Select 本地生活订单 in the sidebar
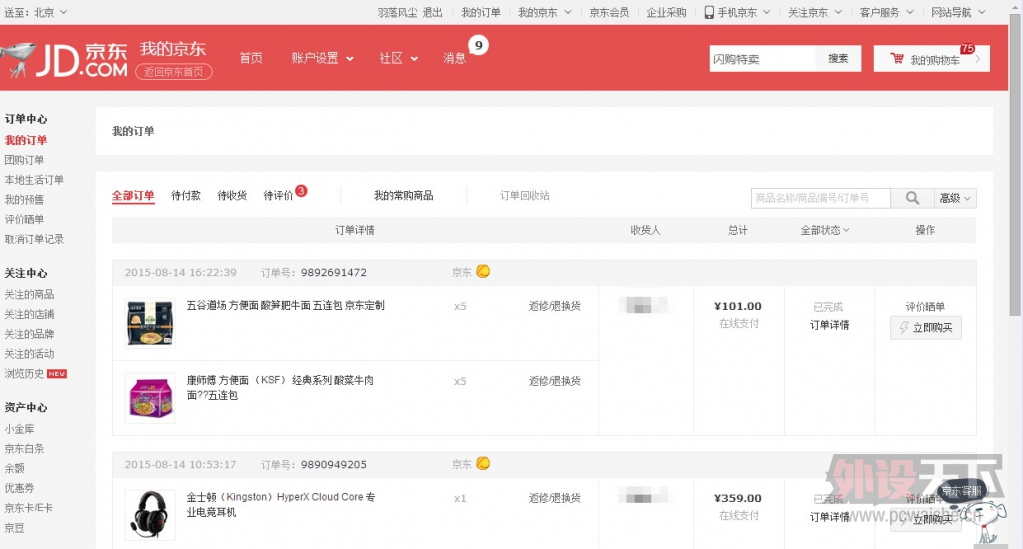This screenshot has height=549, width=1023. (x=34, y=180)
